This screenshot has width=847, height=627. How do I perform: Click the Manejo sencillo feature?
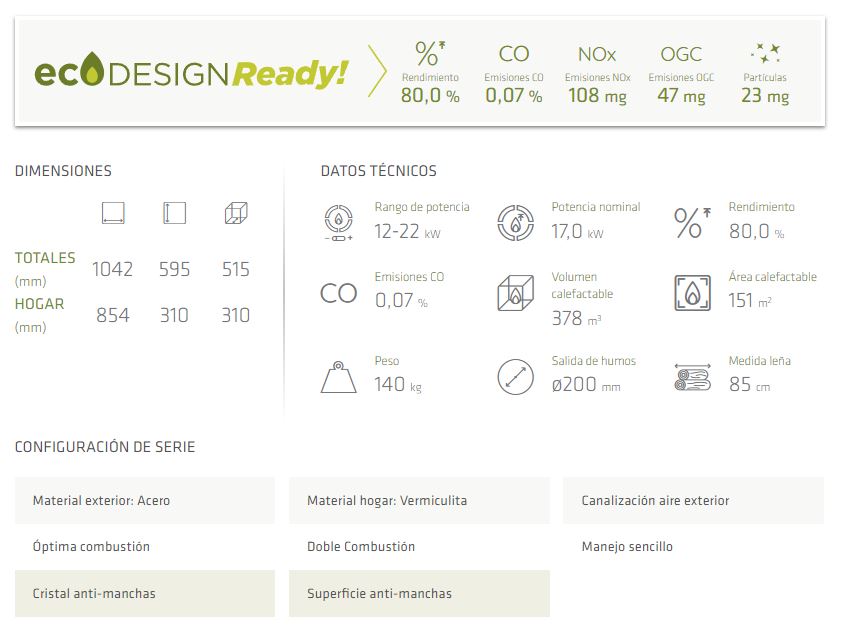pos(627,547)
